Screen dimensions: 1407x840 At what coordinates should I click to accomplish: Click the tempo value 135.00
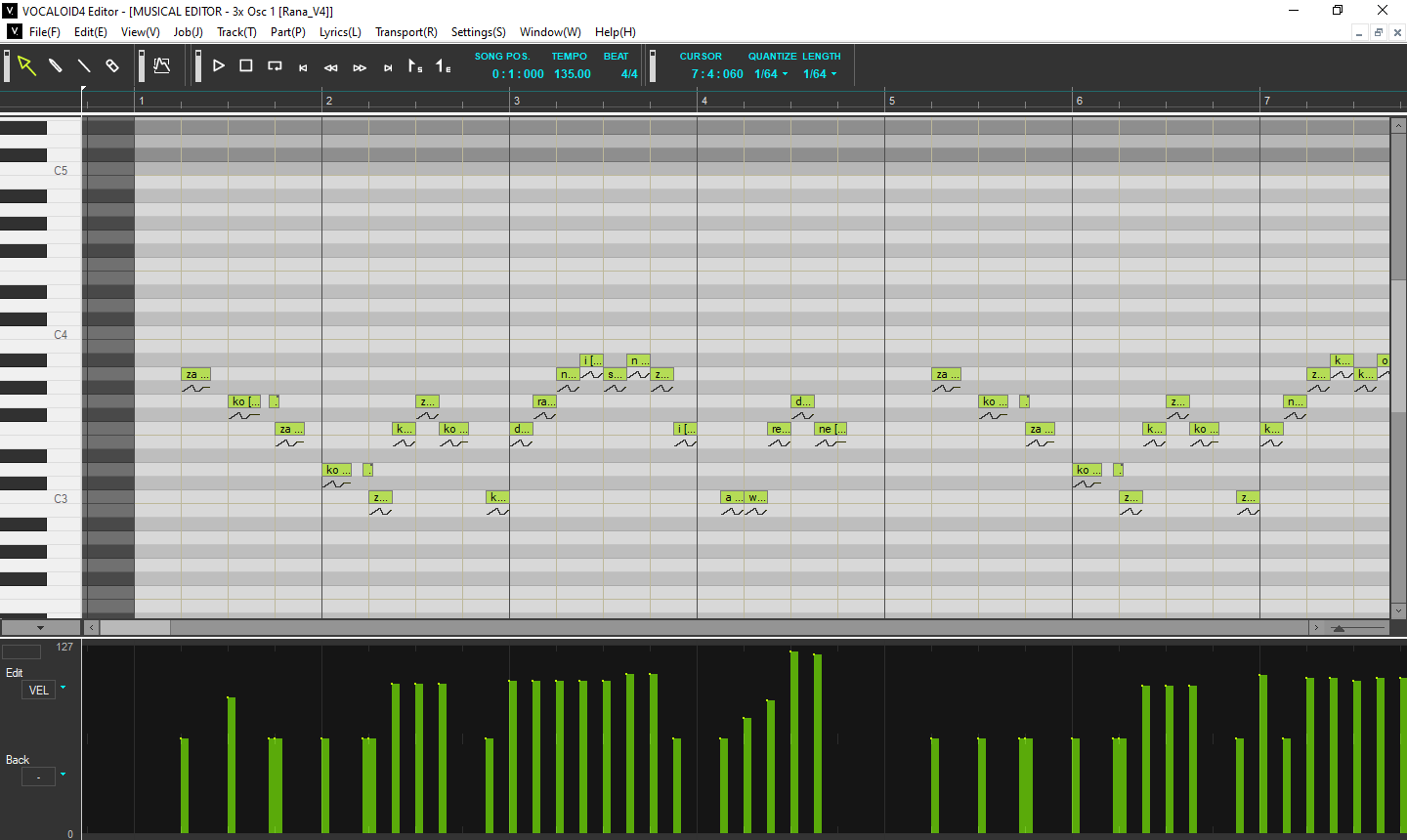[x=573, y=74]
